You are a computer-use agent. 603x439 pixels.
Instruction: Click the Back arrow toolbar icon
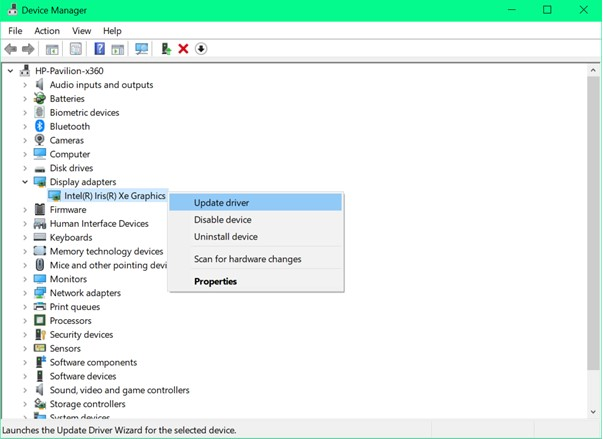click(x=10, y=49)
